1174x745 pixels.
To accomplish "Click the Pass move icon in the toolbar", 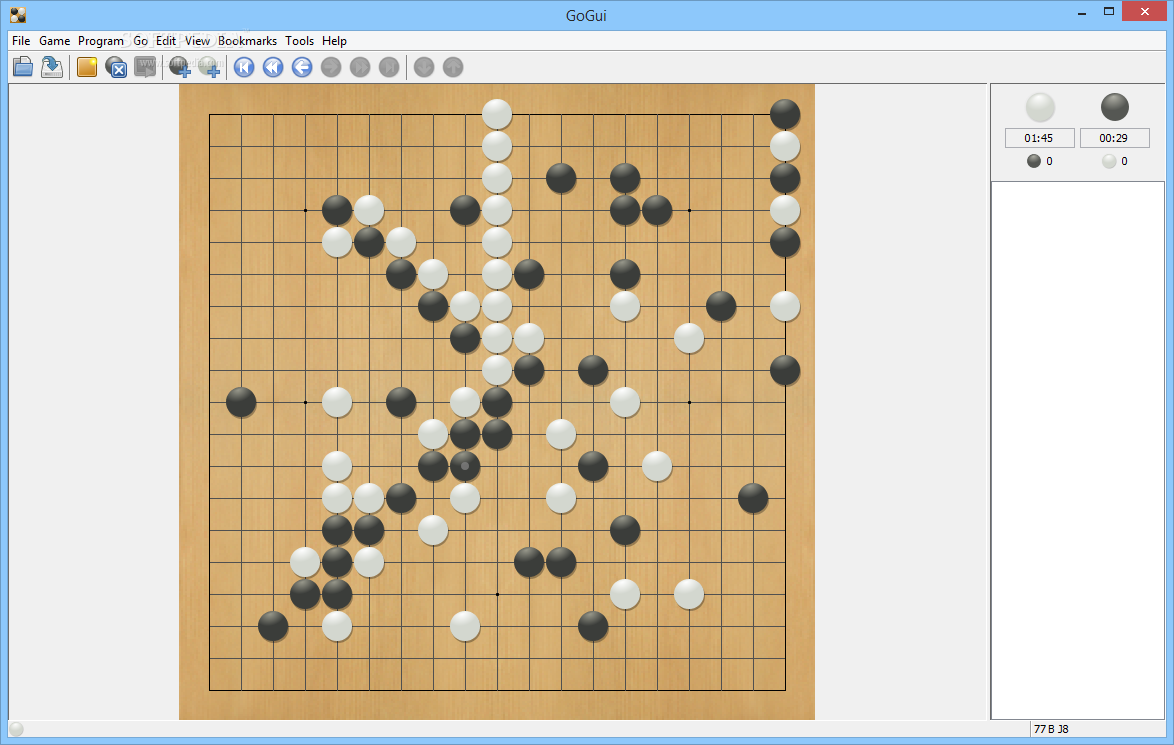I will (116, 67).
